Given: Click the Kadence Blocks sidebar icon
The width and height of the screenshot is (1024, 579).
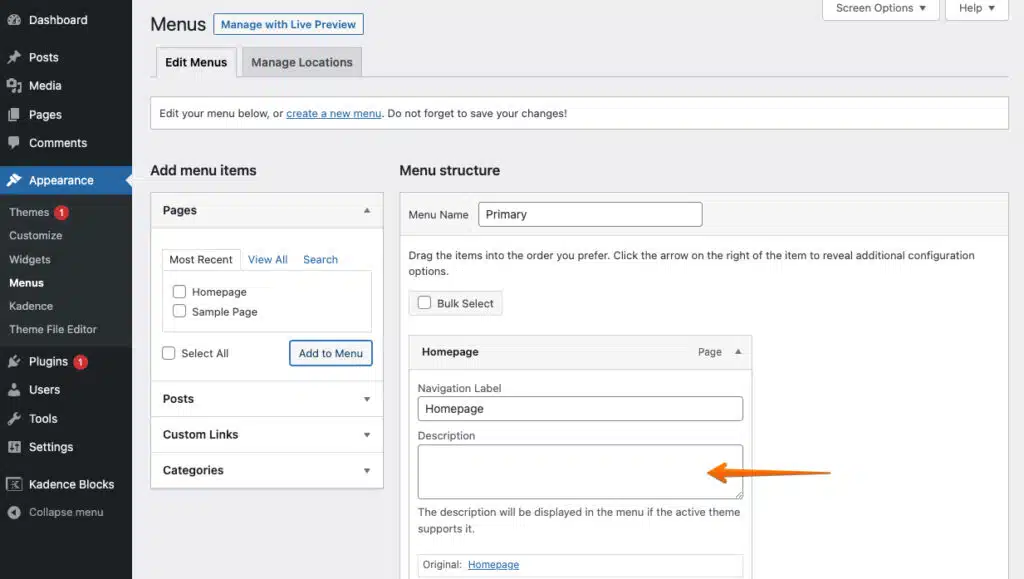Looking at the screenshot, I should 12,484.
